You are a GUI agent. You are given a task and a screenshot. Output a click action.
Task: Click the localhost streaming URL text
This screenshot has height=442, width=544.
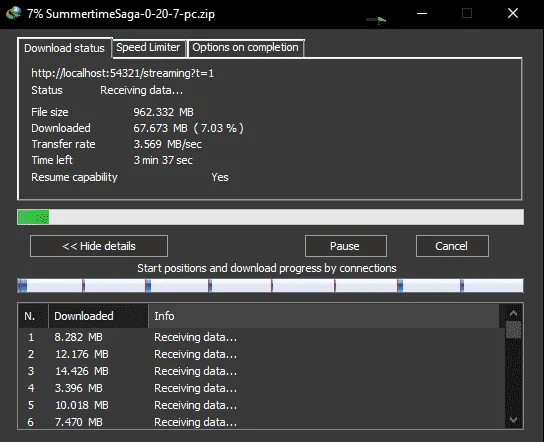click(x=122, y=74)
